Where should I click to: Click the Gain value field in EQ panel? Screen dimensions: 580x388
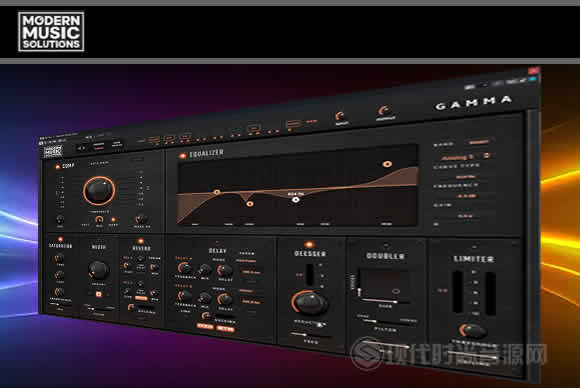[x=465, y=216]
